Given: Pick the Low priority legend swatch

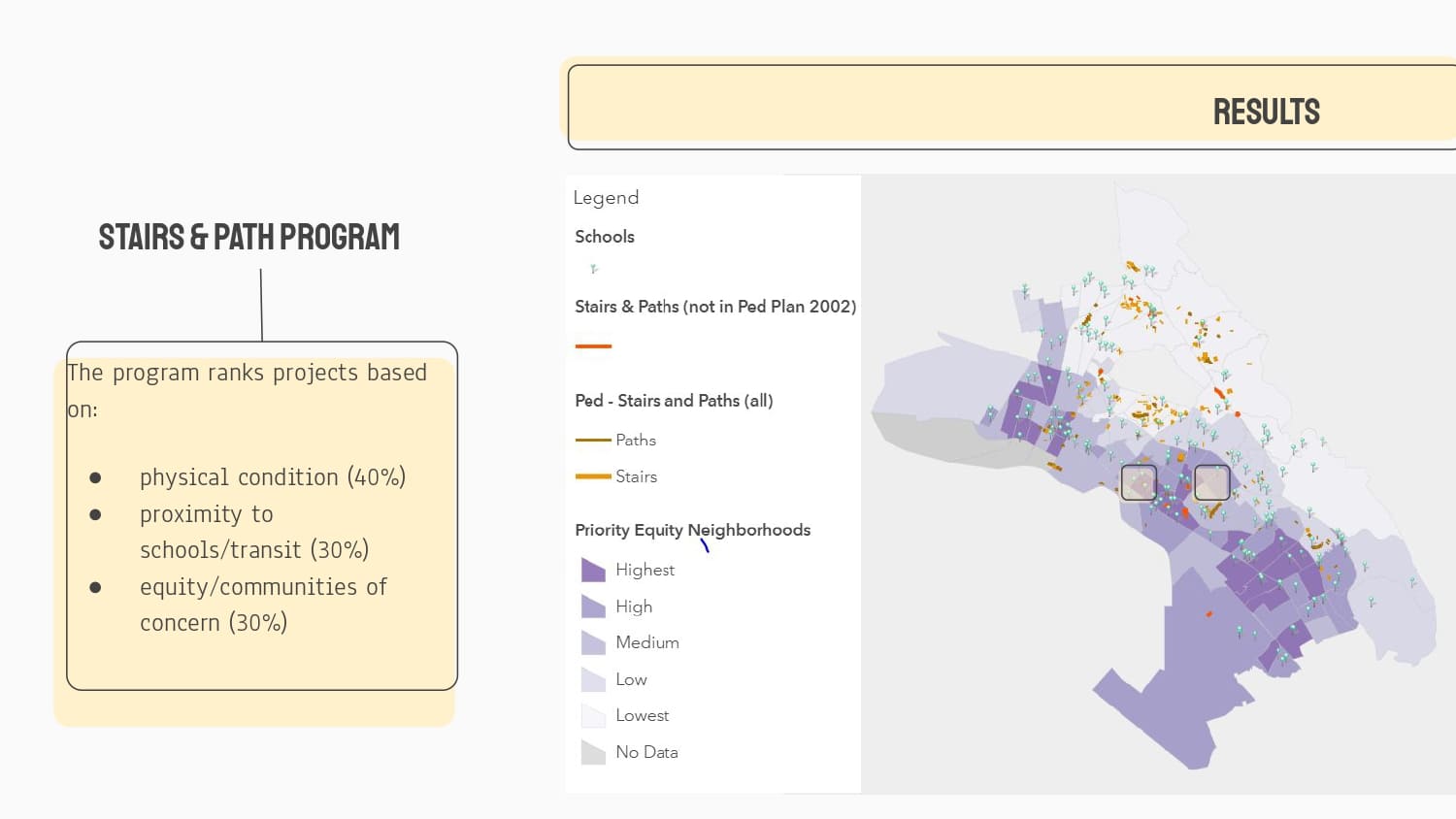Looking at the screenshot, I should [593, 679].
